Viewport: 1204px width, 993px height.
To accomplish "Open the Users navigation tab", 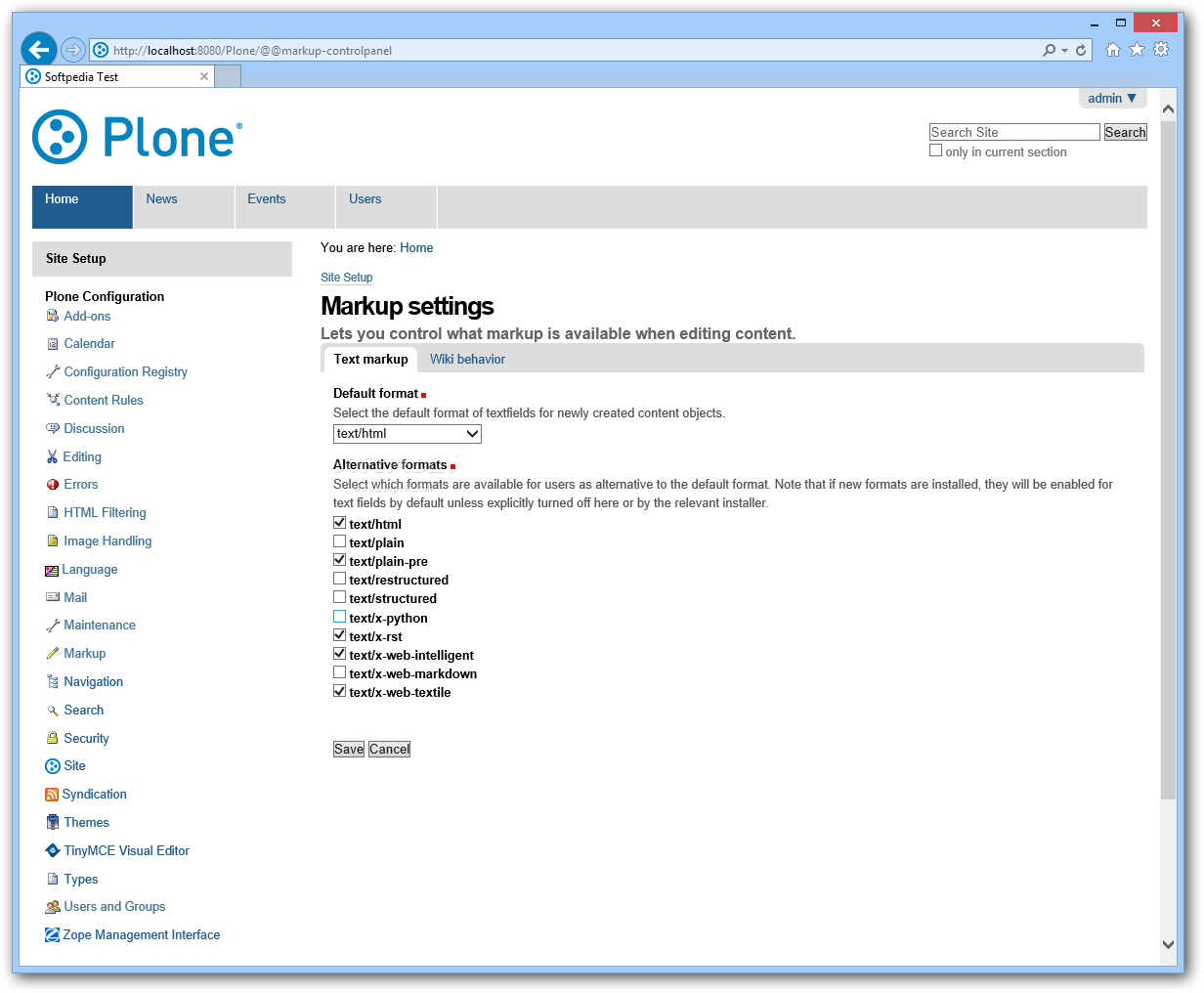I will tap(387, 207).
